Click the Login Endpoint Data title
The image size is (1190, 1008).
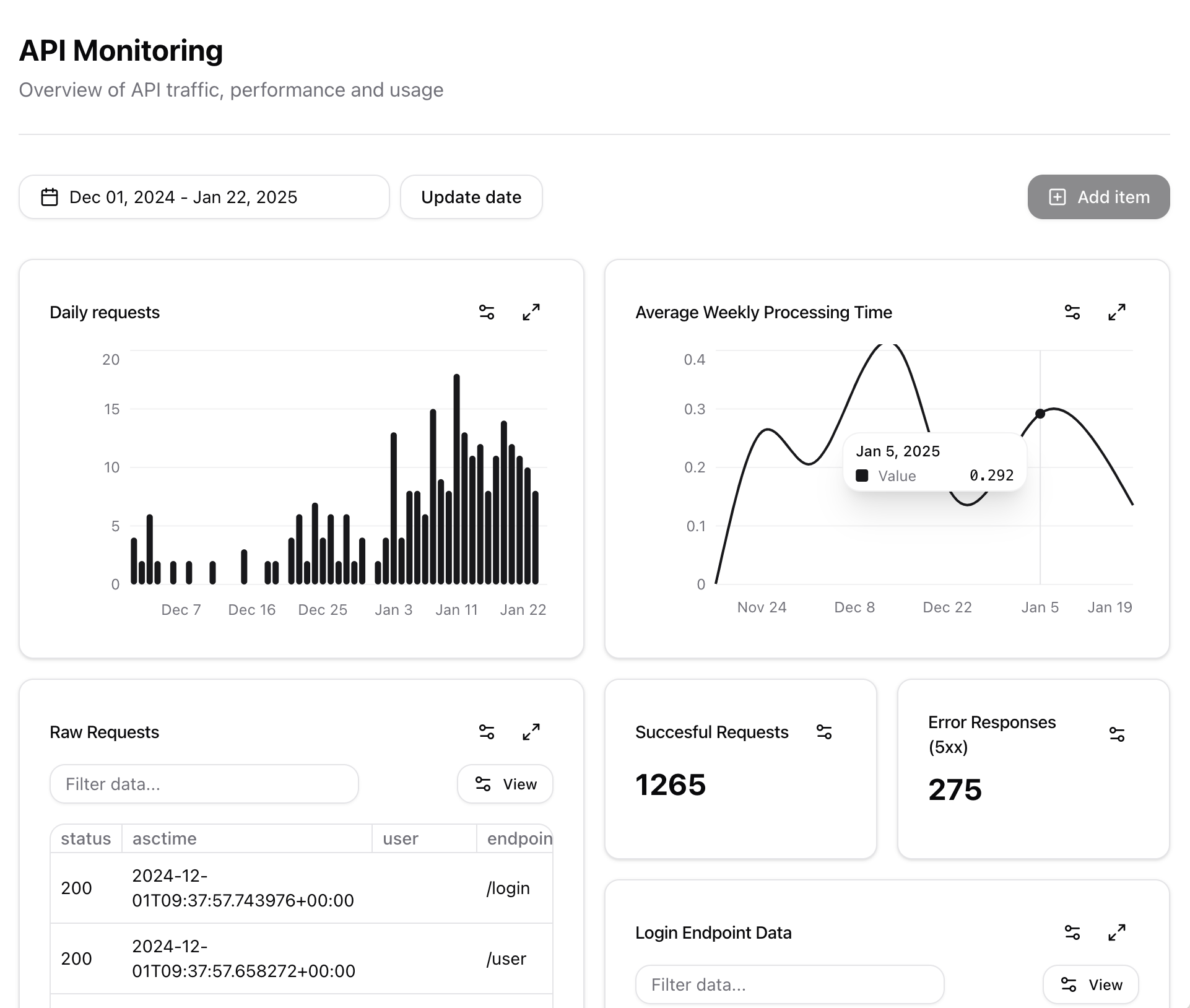tap(713, 932)
